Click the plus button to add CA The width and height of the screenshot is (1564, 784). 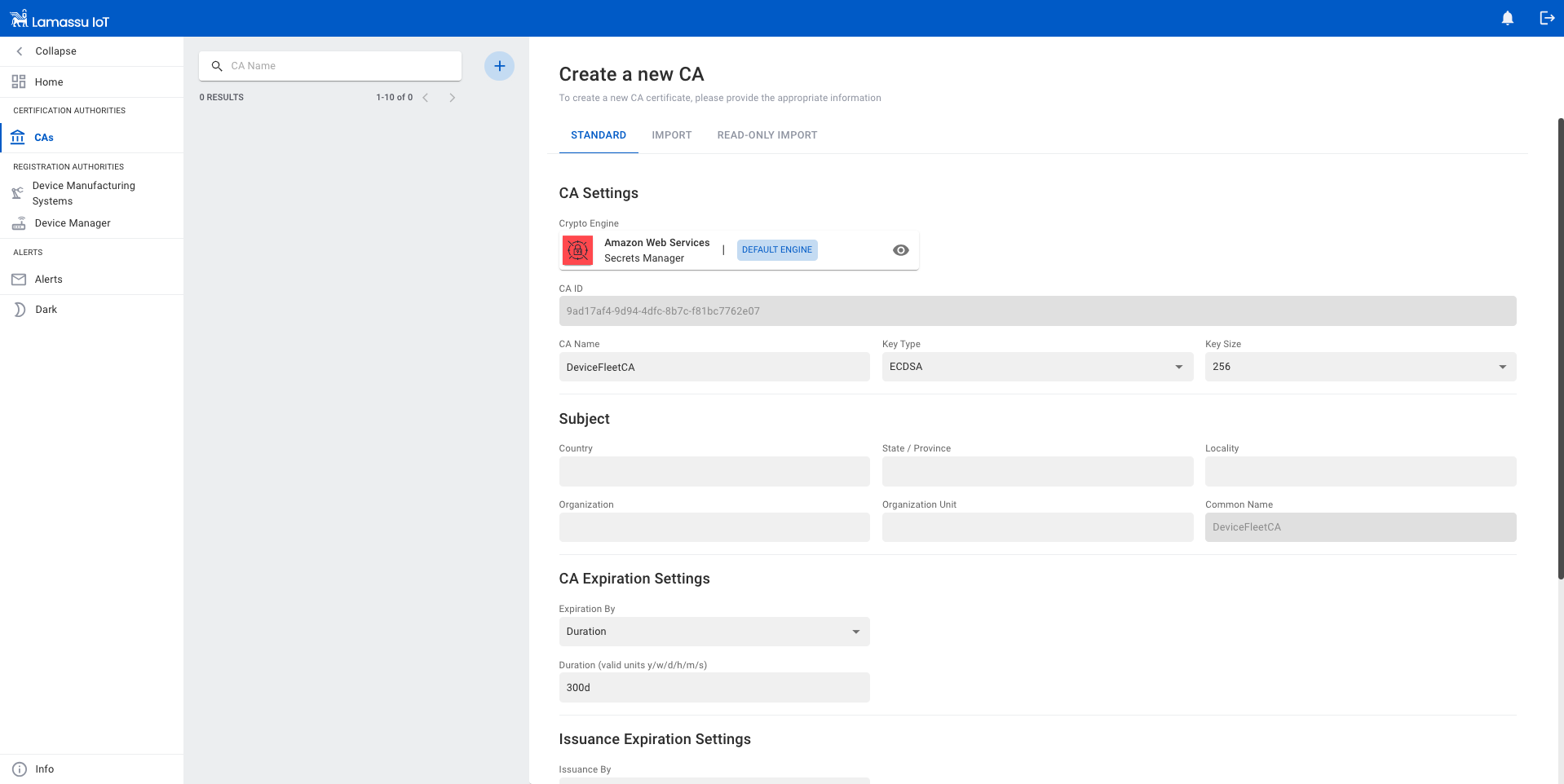pos(499,66)
